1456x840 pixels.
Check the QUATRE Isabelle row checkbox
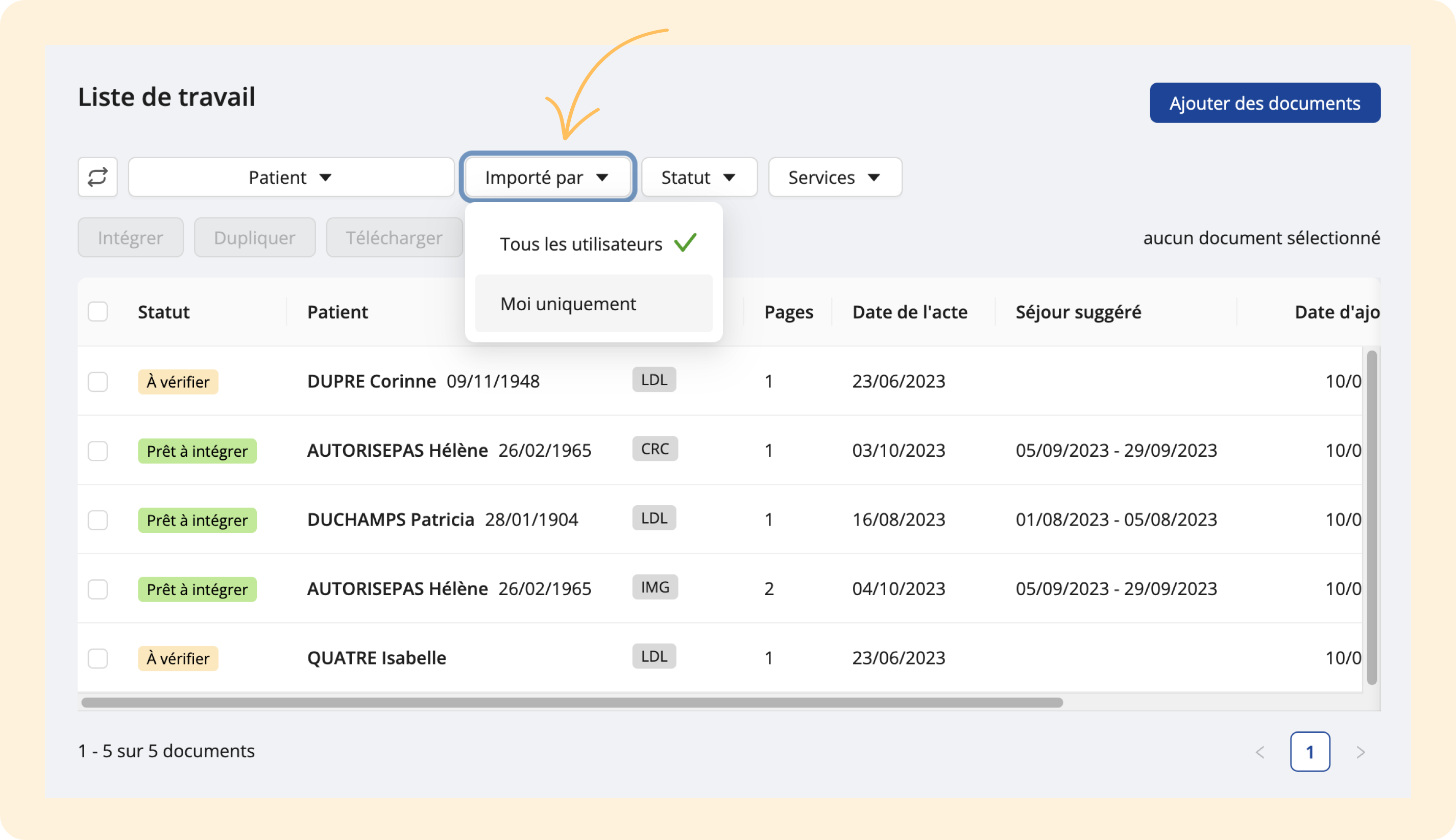point(98,658)
